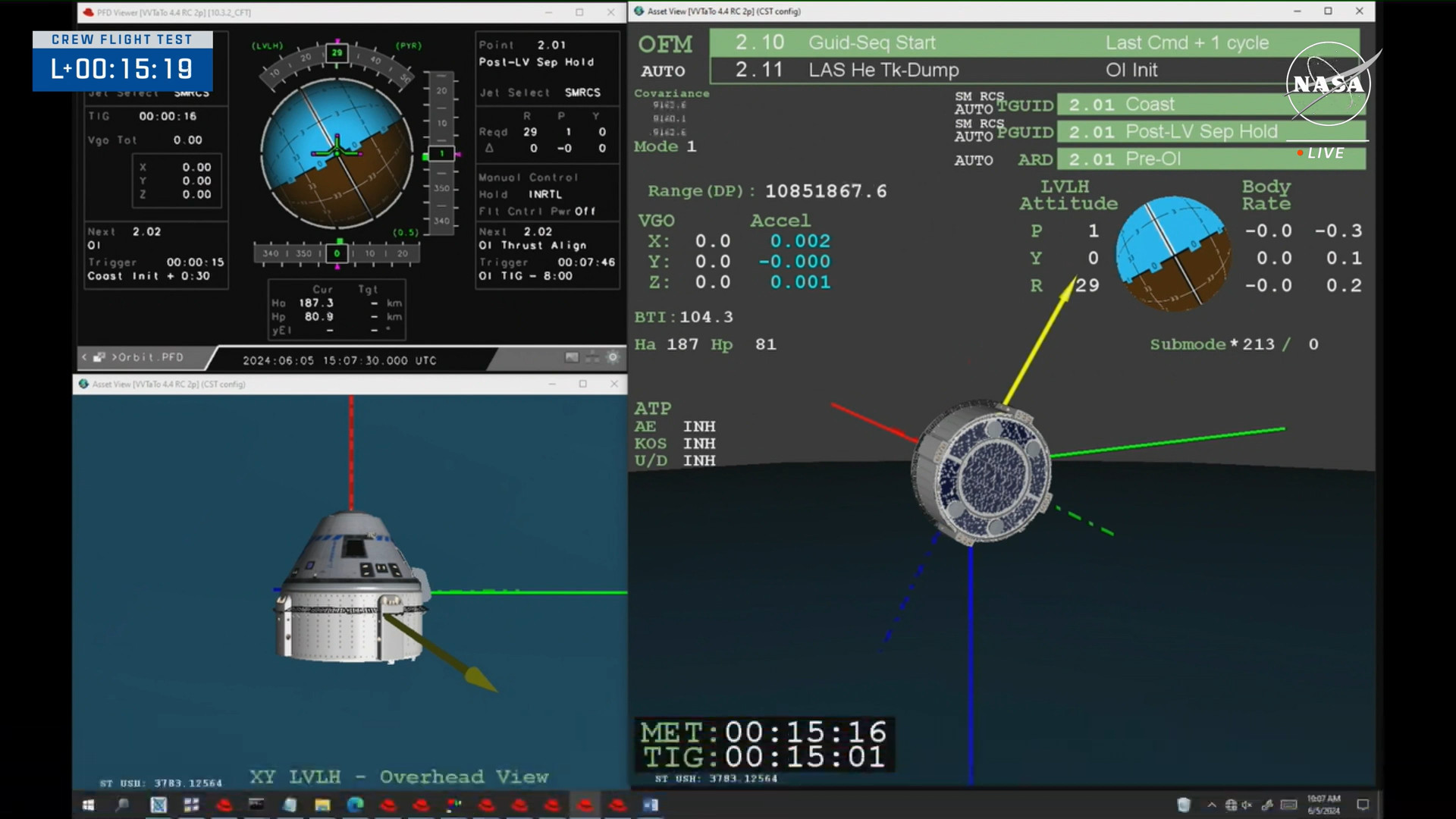Open the security shield tray icon

[x=1184, y=805]
